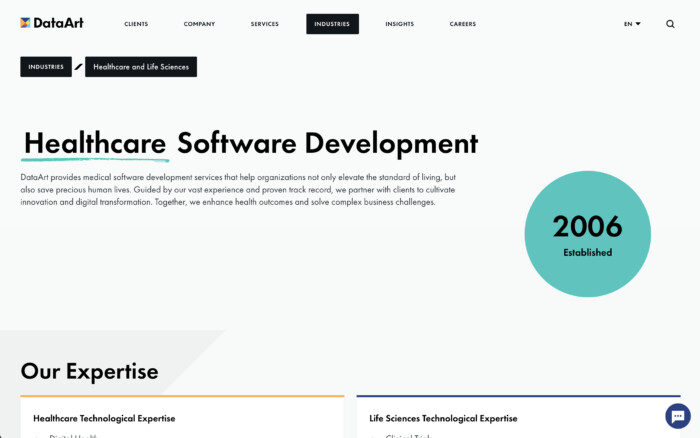Click the Healthcare Software Development heading

pyautogui.click(x=251, y=143)
